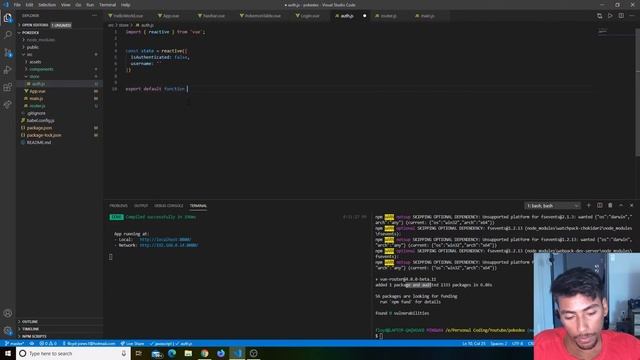This screenshot has height=360, width=640.
Task: Open the Help menu
Action: pyautogui.click(x=125, y=5)
